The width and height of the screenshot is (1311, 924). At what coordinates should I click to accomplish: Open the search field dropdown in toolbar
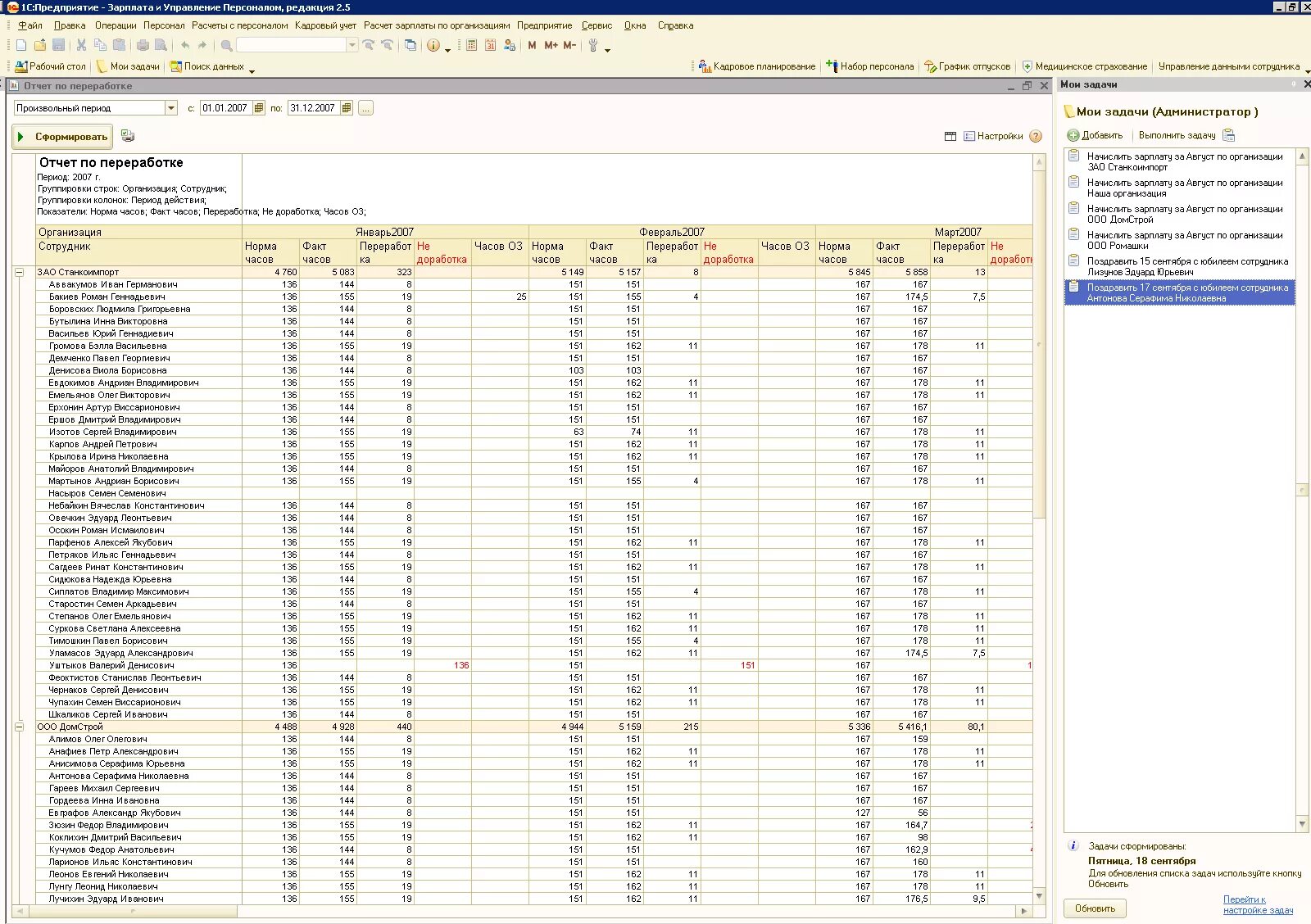tap(352, 46)
